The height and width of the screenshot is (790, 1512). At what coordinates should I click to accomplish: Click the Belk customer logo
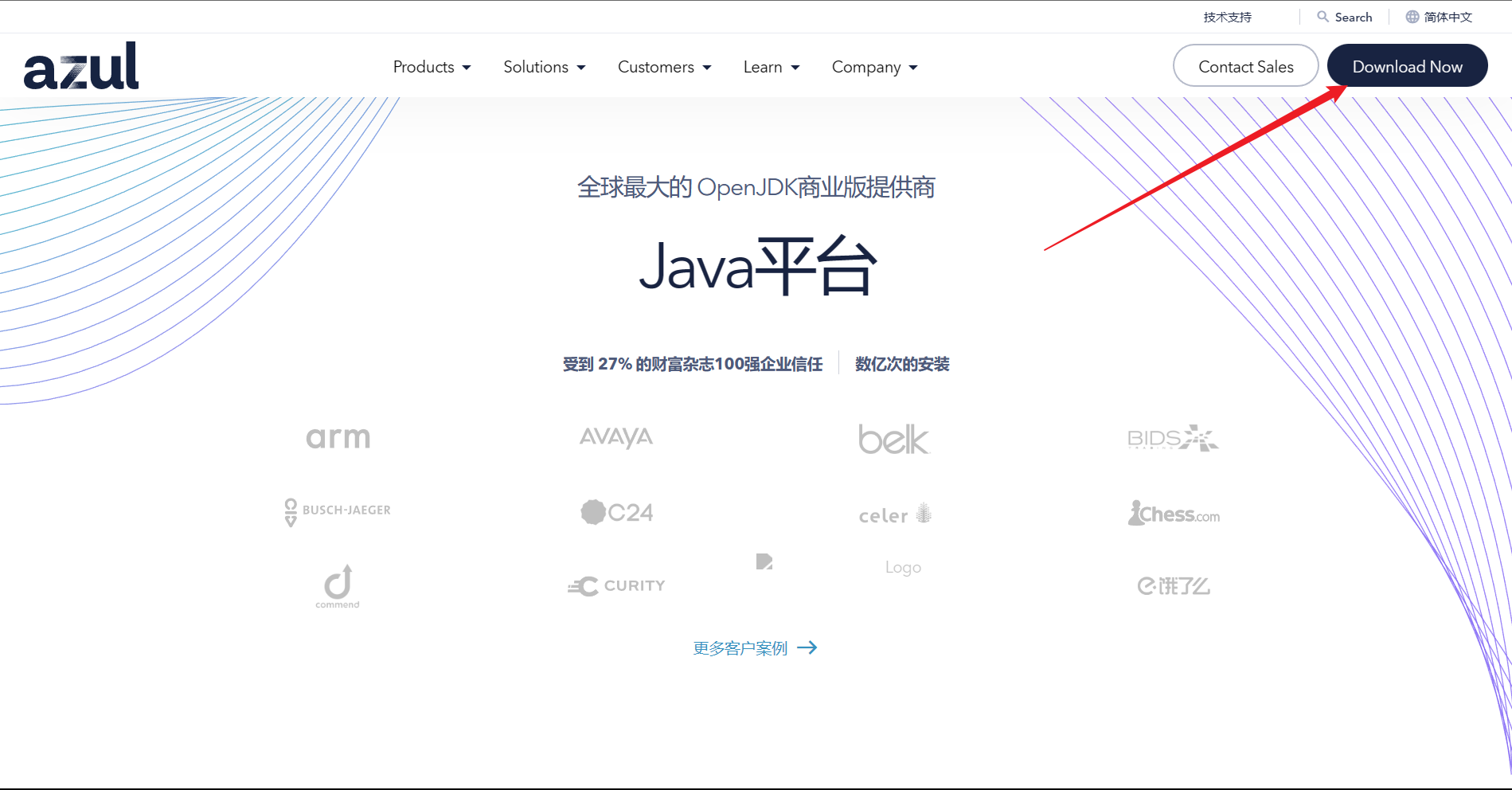(893, 439)
